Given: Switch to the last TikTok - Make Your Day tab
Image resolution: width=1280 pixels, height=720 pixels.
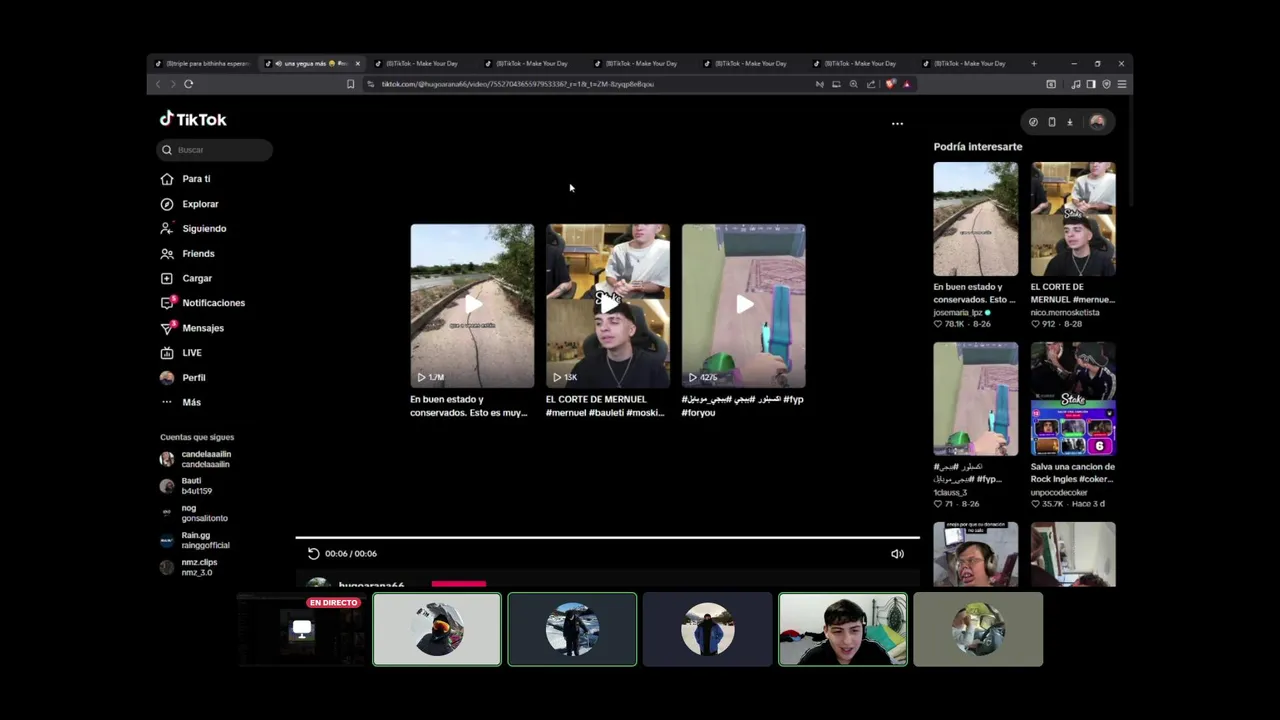Looking at the screenshot, I should click(x=968, y=63).
